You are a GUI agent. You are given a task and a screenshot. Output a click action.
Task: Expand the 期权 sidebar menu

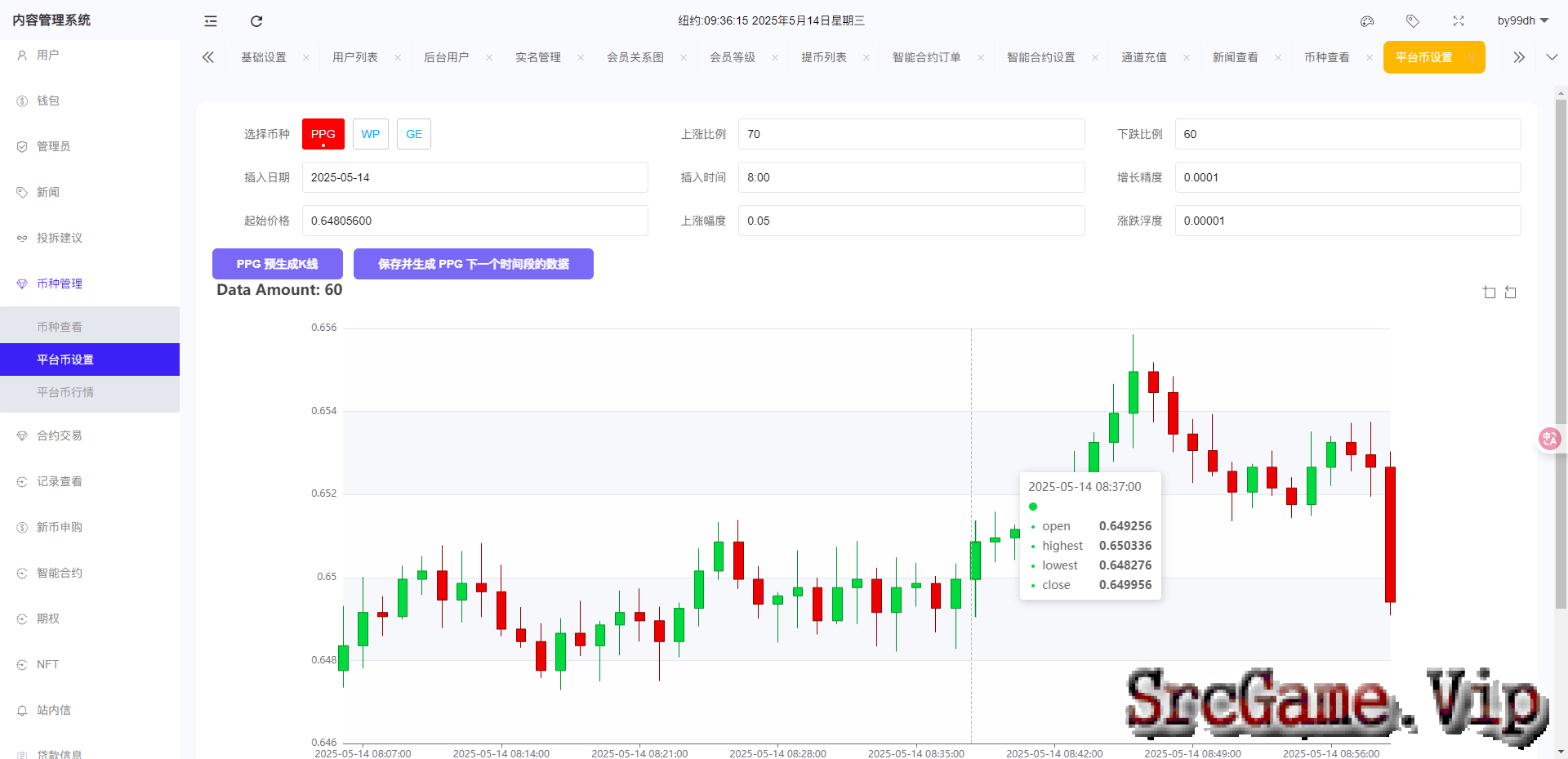point(90,618)
